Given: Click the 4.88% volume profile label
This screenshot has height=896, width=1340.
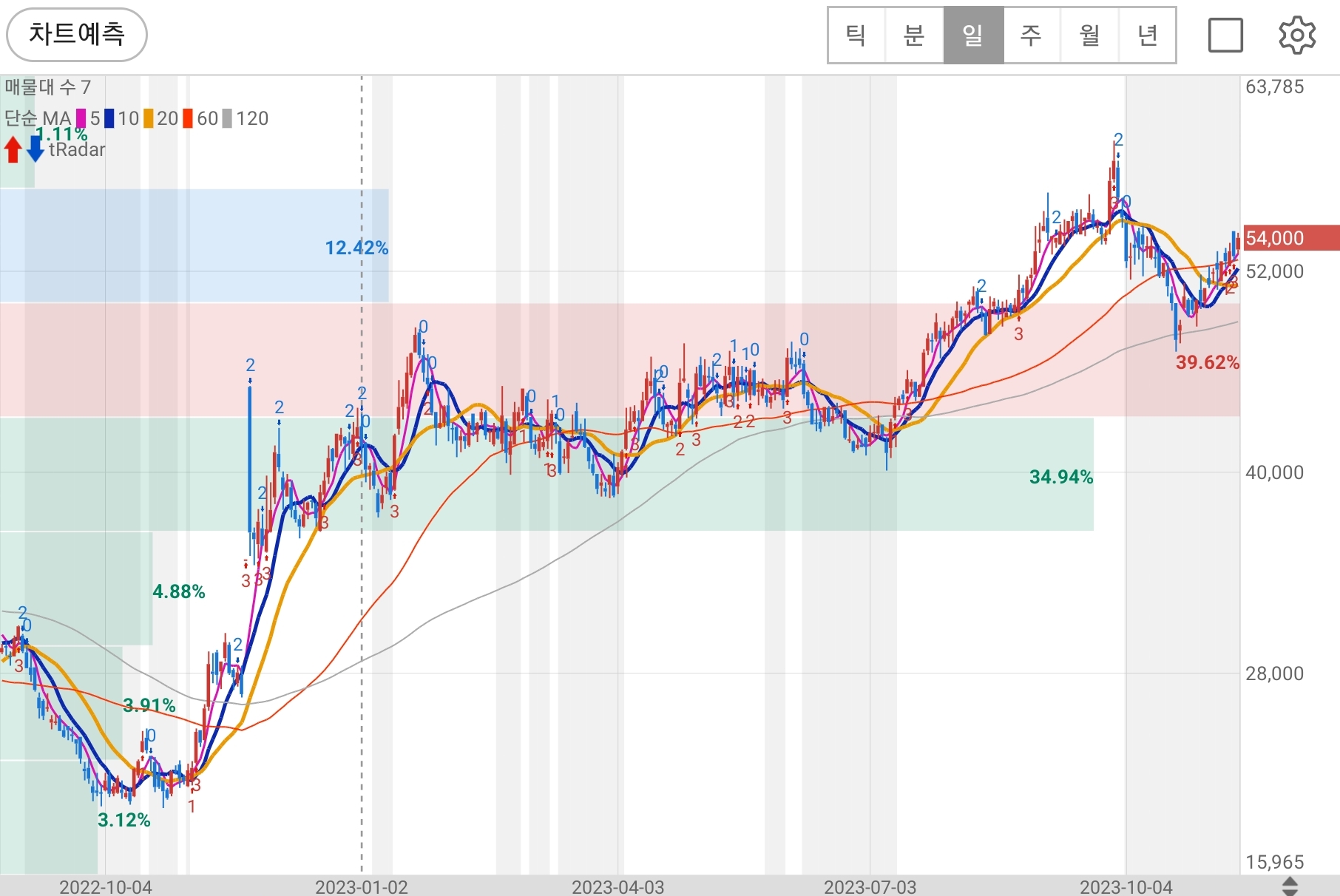Looking at the screenshot, I should pyautogui.click(x=179, y=591).
